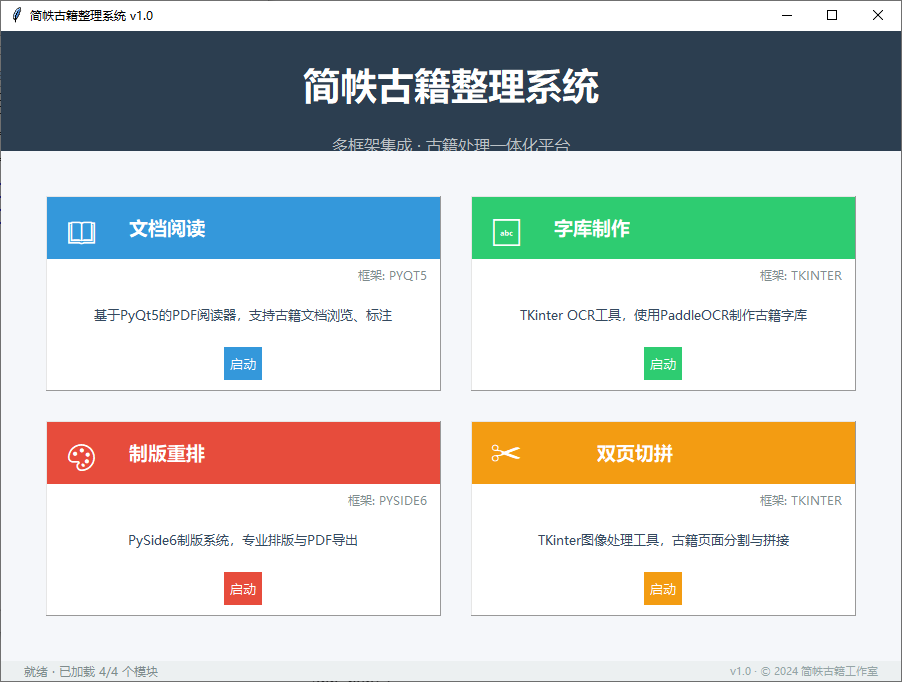Start the 制版重排 PySide6 module
Viewport: 902px width, 682px height.
coord(242,588)
